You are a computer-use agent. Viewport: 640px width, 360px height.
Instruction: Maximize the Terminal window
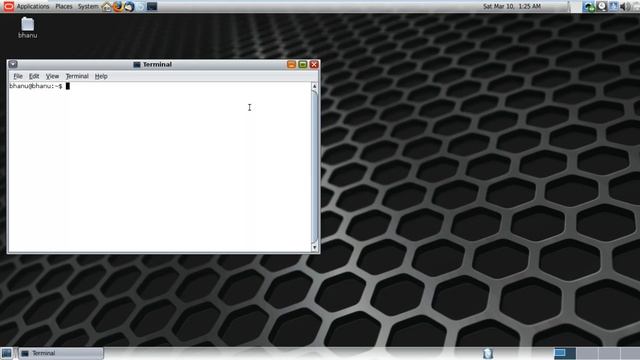coord(303,64)
